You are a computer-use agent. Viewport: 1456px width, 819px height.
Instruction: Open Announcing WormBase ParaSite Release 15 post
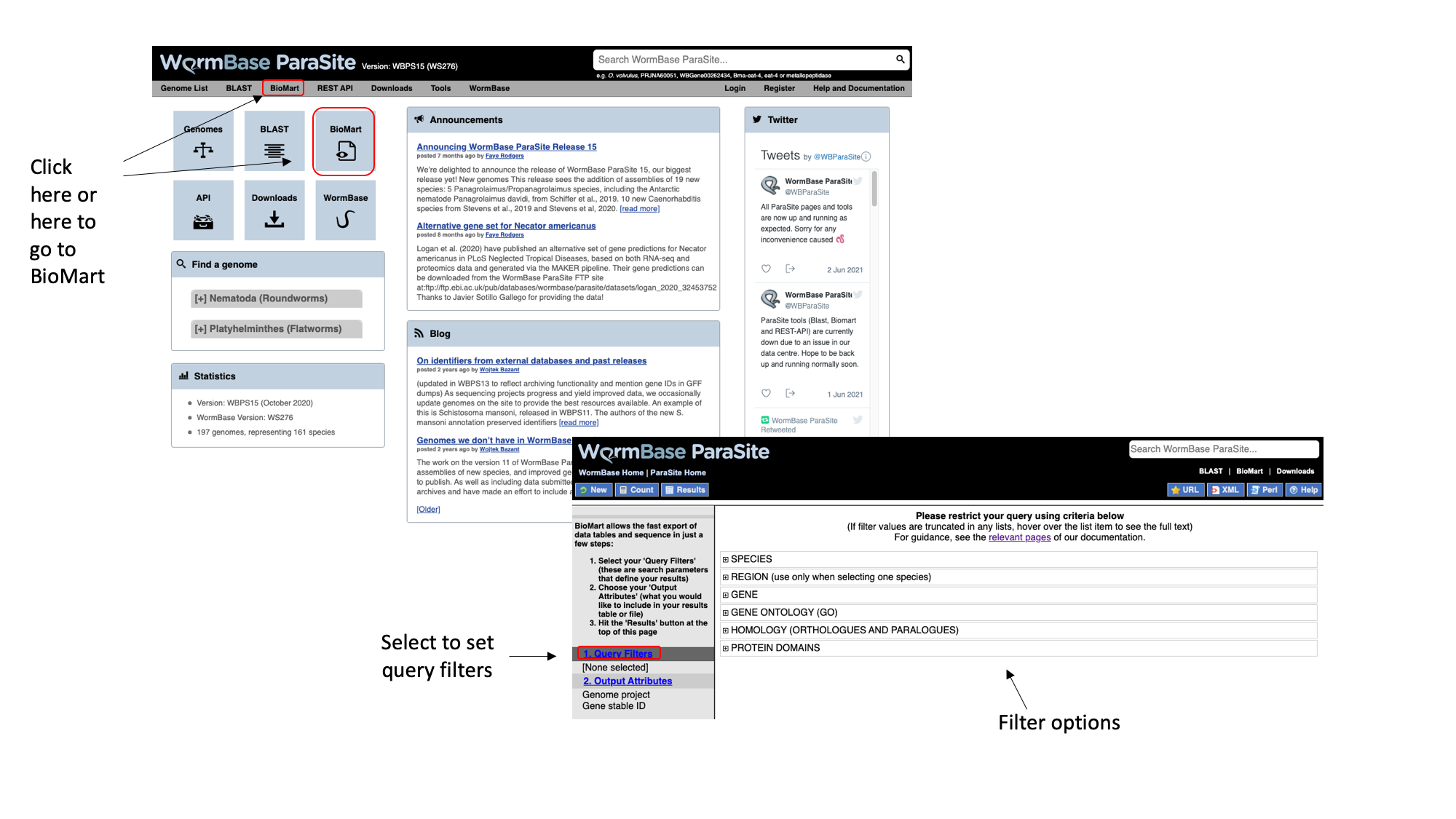pyautogui.click(x=507, y=147)
